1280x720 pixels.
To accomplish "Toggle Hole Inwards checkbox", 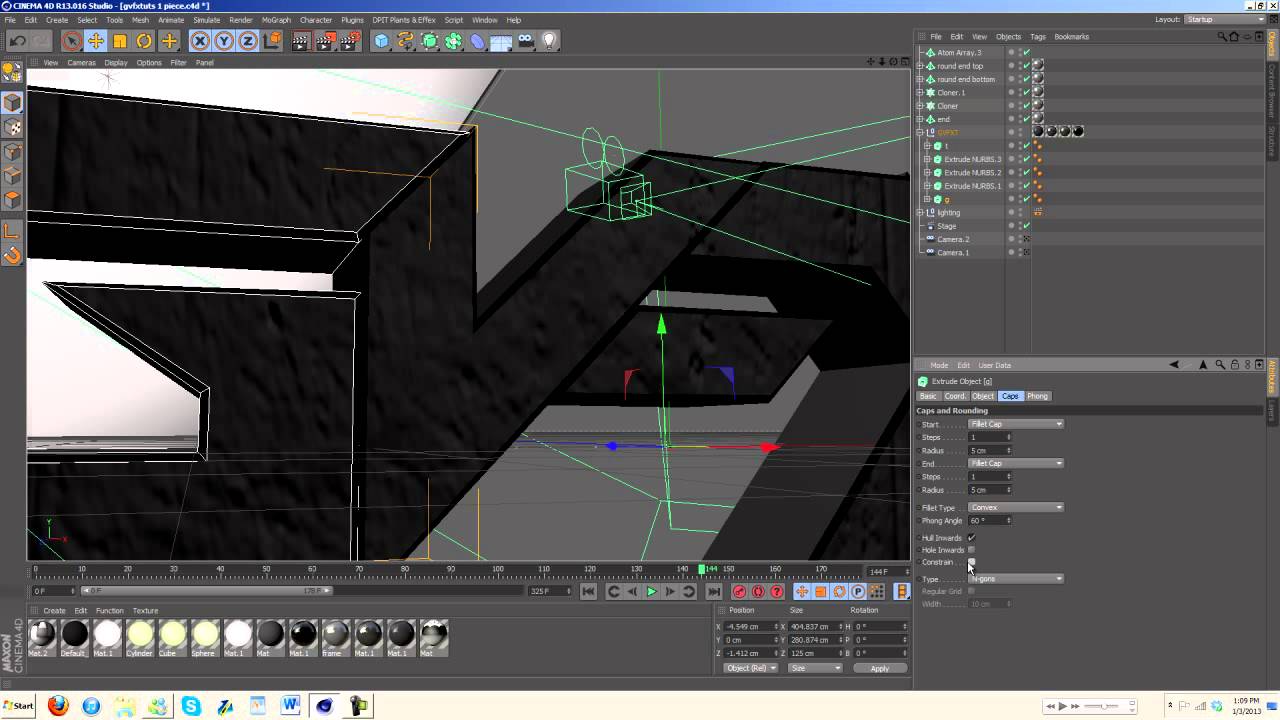I will tap(971, 550).
